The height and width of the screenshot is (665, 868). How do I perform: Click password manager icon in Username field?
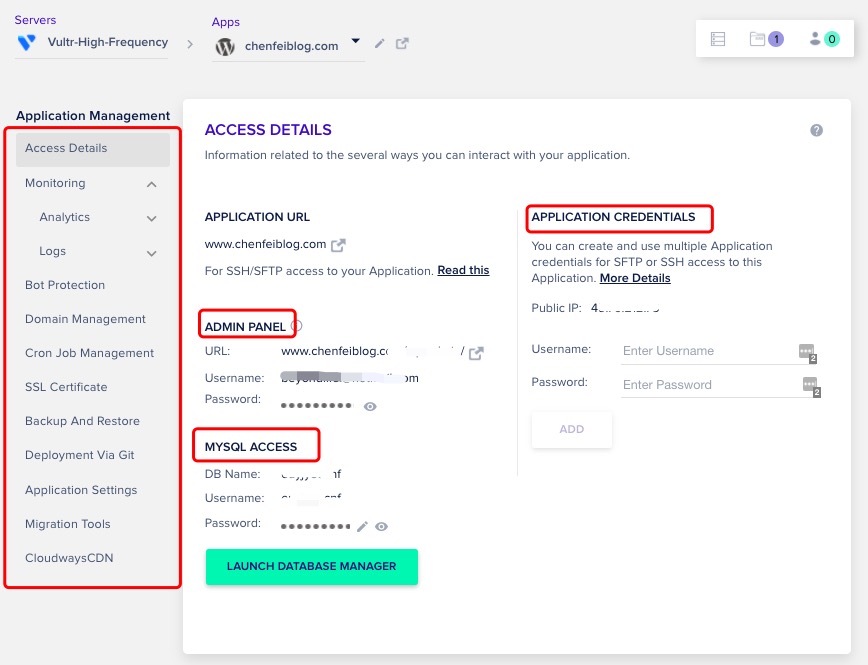808,353
